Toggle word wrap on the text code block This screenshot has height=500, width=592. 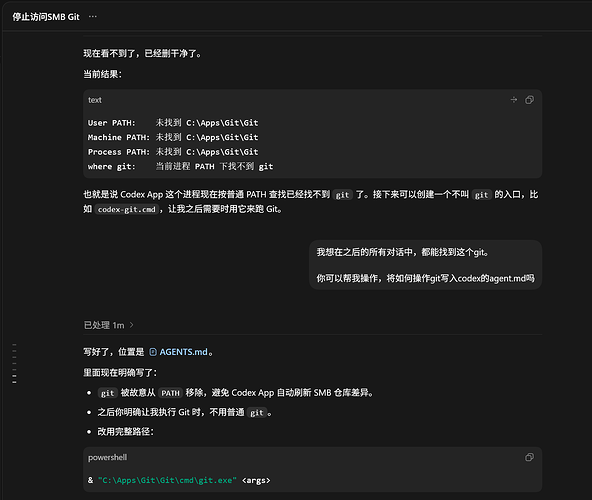point(514,100)
